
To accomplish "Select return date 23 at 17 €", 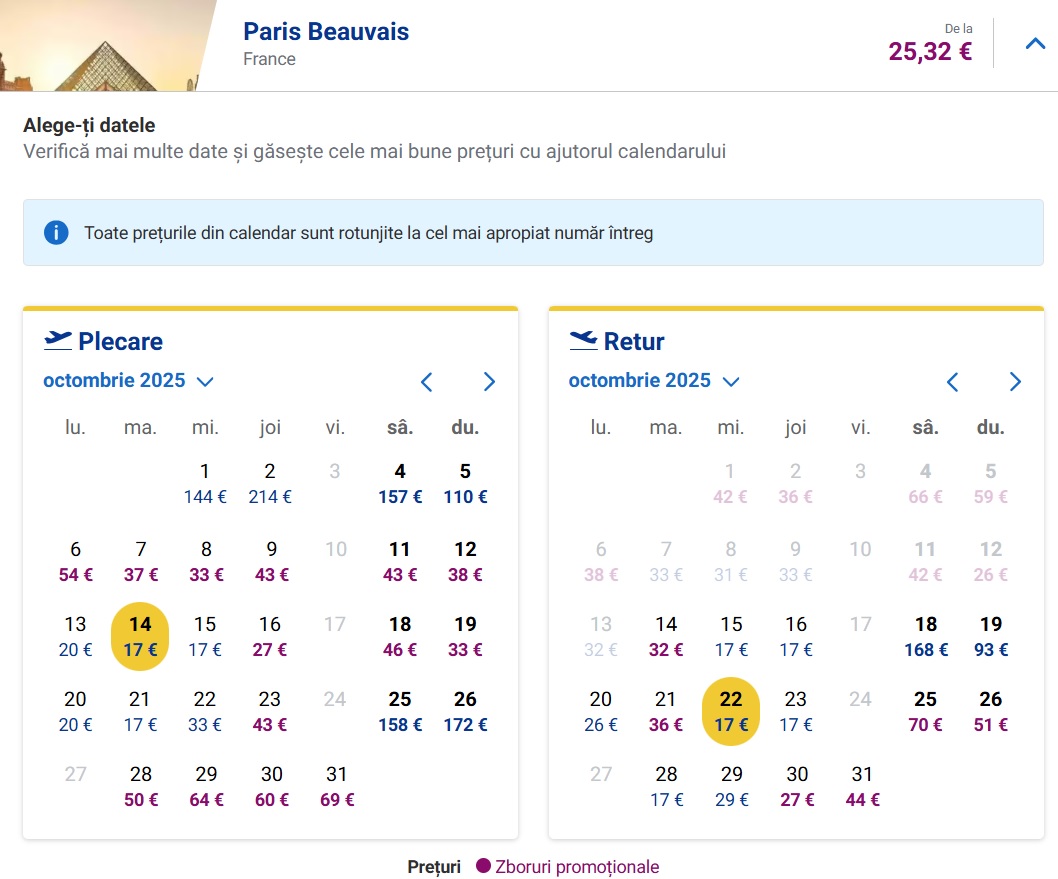I will coord(796,711).
